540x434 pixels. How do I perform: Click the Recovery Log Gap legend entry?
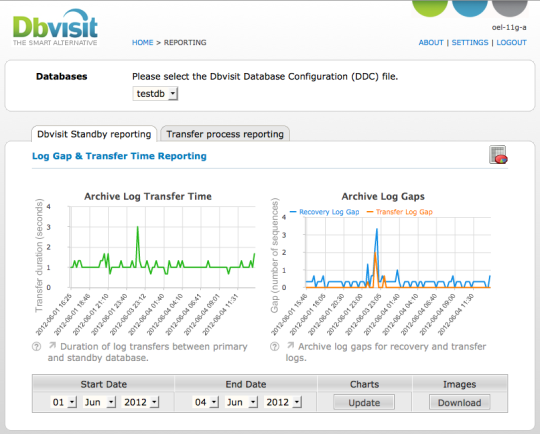pyautogui.click(x=325, y=212)
